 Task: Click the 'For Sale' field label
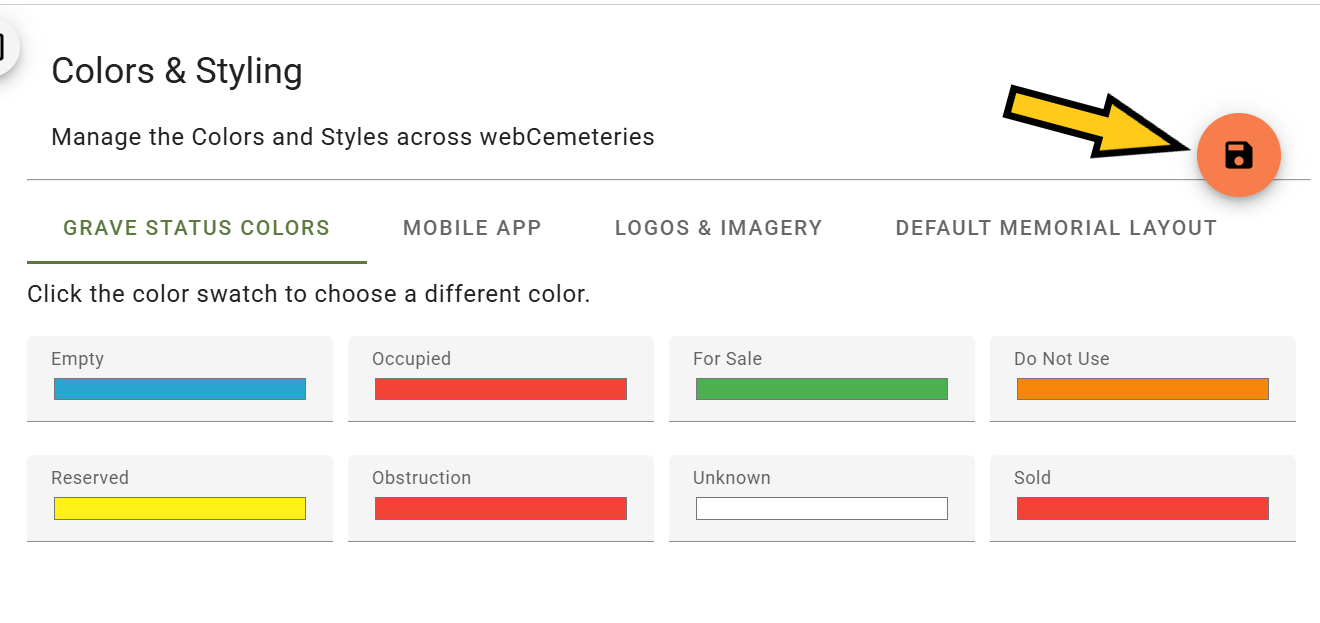point(727,359)
